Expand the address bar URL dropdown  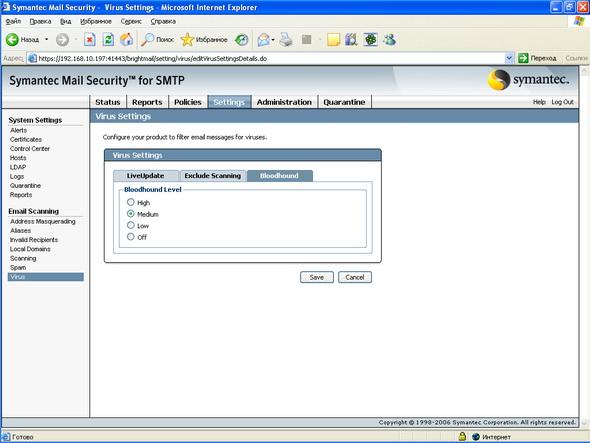coord(509,58)
